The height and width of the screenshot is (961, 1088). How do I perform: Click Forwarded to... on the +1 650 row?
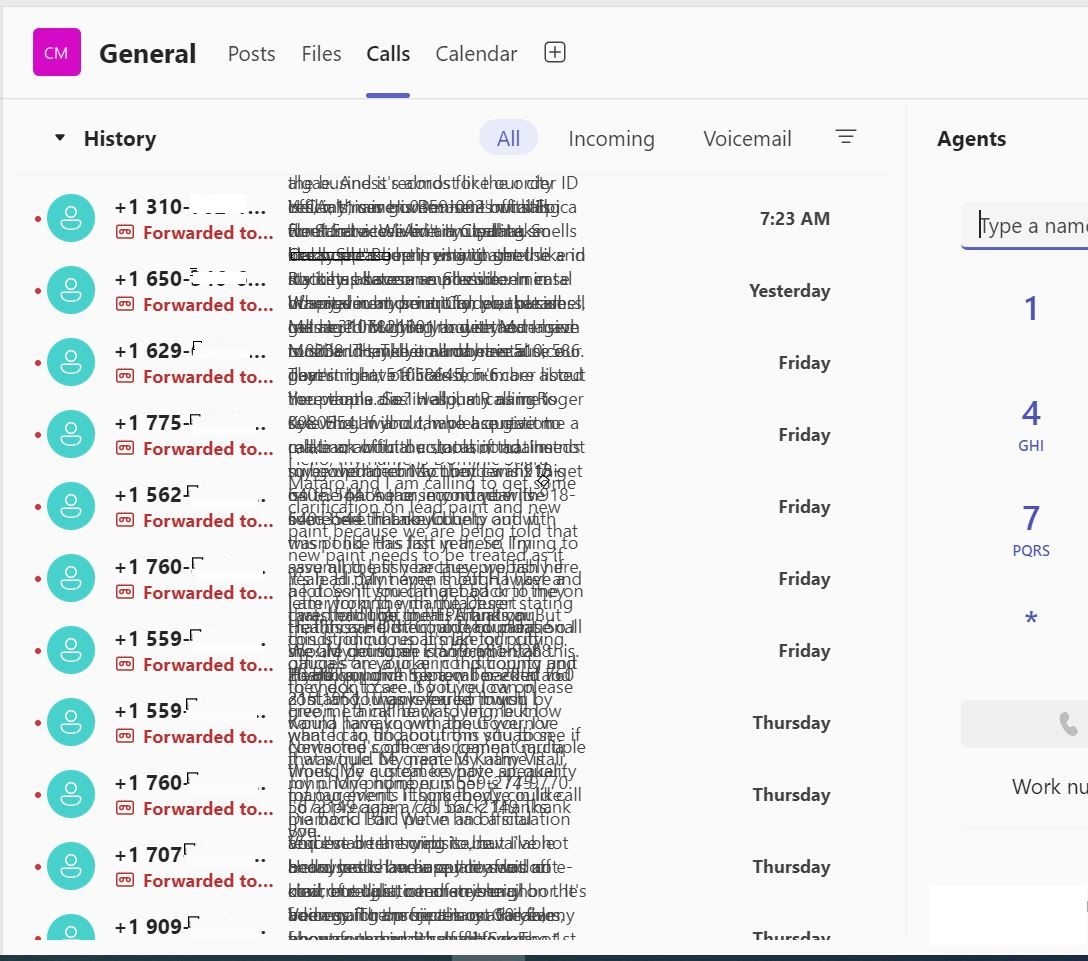coord(208,305)
